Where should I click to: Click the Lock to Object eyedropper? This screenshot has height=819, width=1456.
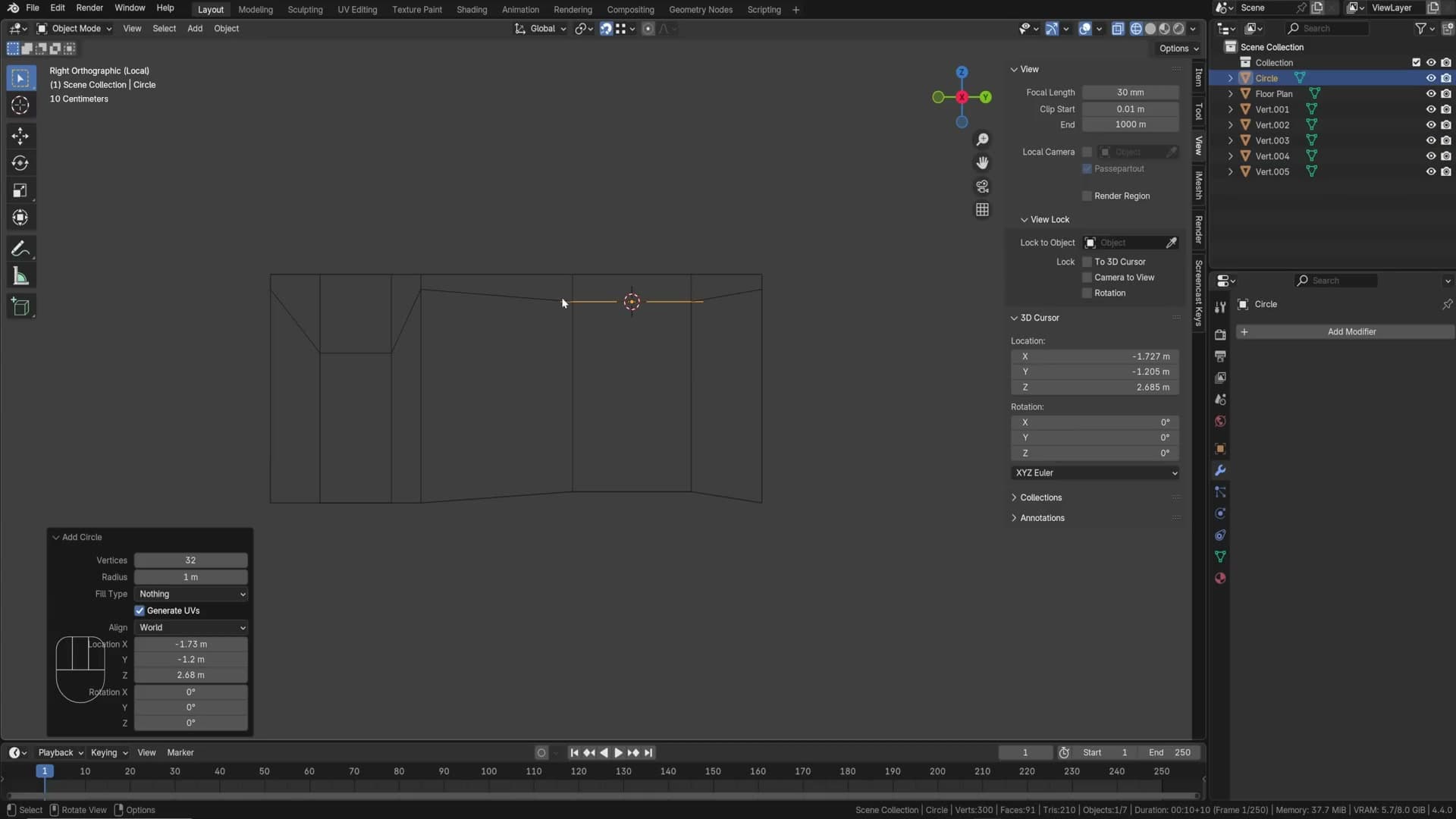pos(1171,243)
